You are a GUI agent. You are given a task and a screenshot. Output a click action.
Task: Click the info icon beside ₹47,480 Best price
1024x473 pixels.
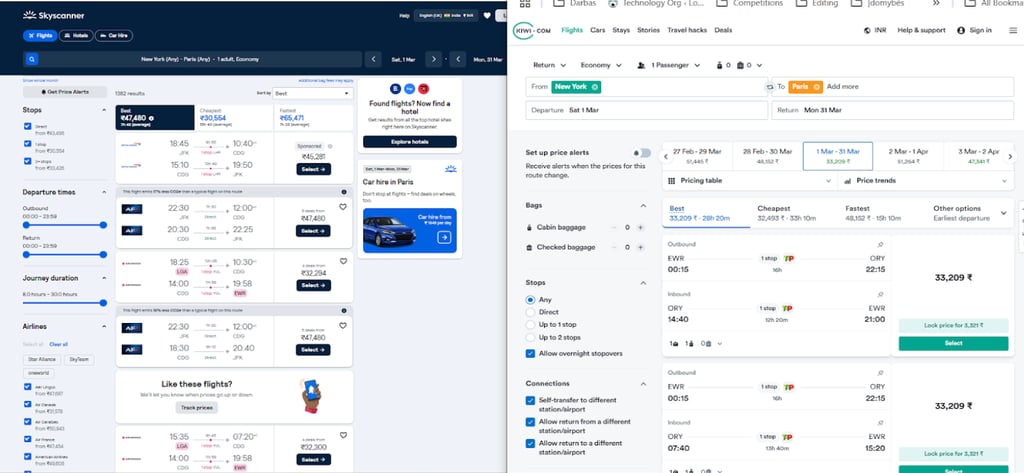(152, 118)
